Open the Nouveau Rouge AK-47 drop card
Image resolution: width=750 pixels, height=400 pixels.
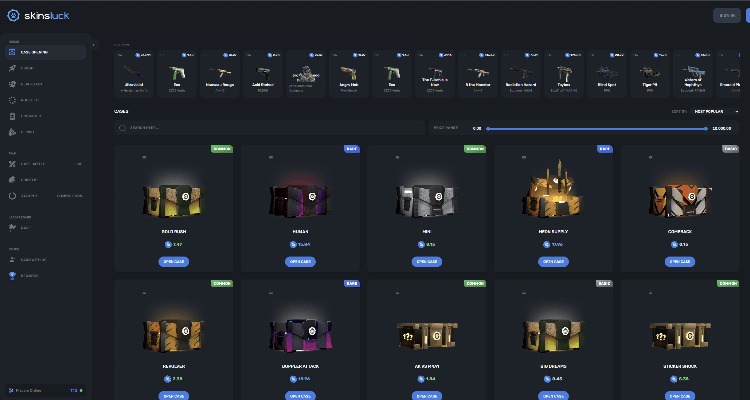pyautogui.click(x=220, y=74)
